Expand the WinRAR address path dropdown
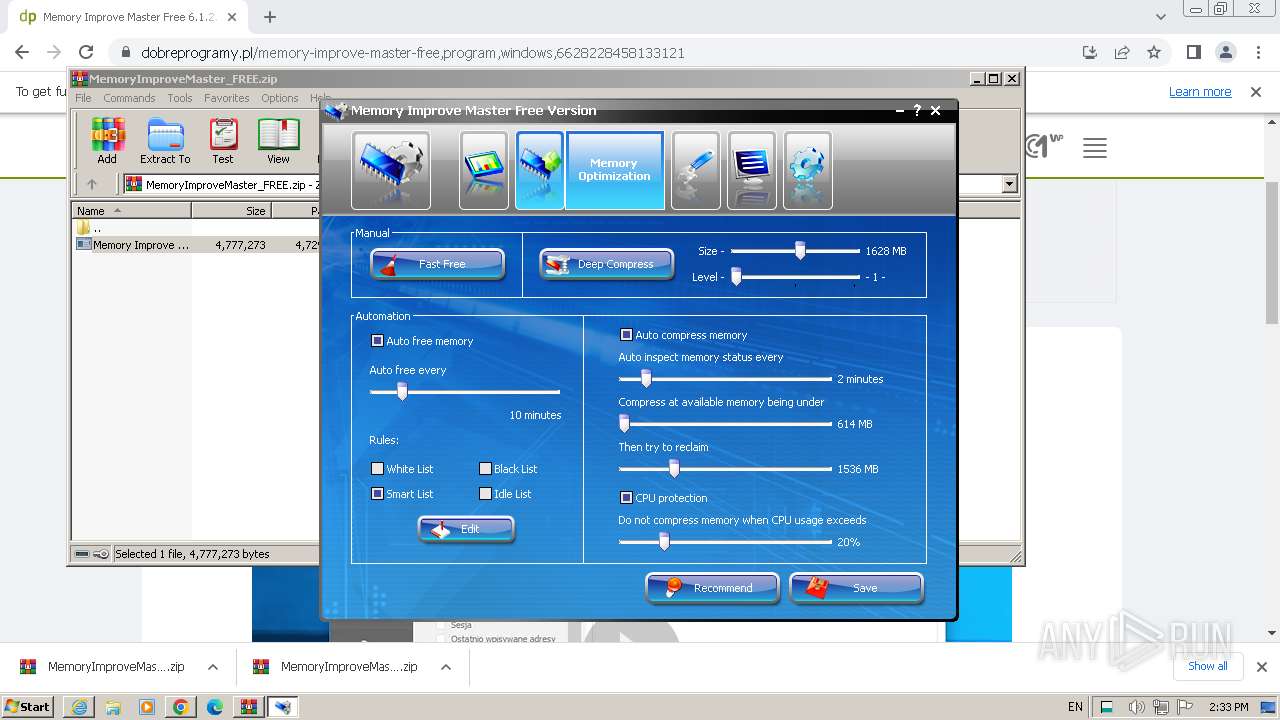This screenshot has width=1280, height=720. tap(1009, 184)
